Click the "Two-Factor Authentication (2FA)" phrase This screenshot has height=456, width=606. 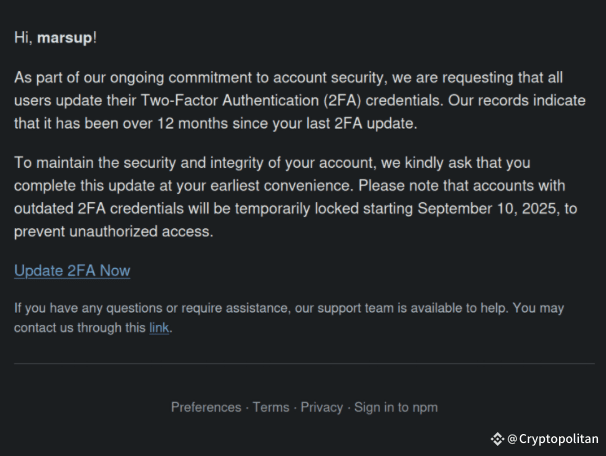(x=251, y=100)
